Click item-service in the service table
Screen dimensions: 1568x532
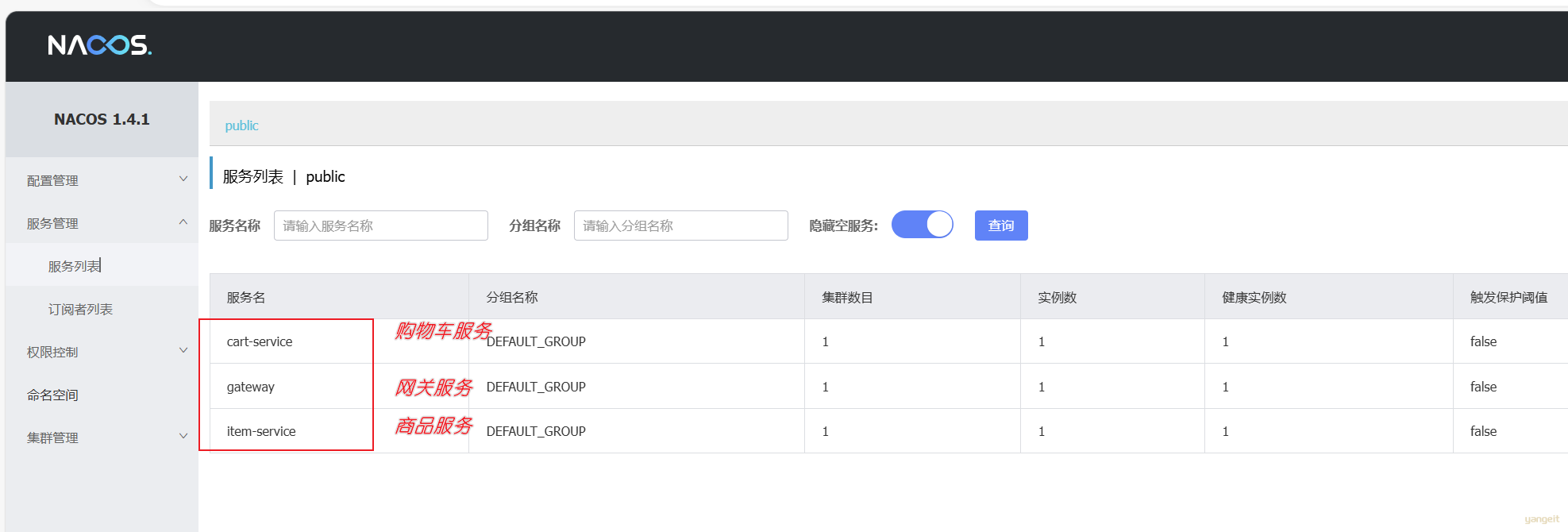(x=261, y=431)
